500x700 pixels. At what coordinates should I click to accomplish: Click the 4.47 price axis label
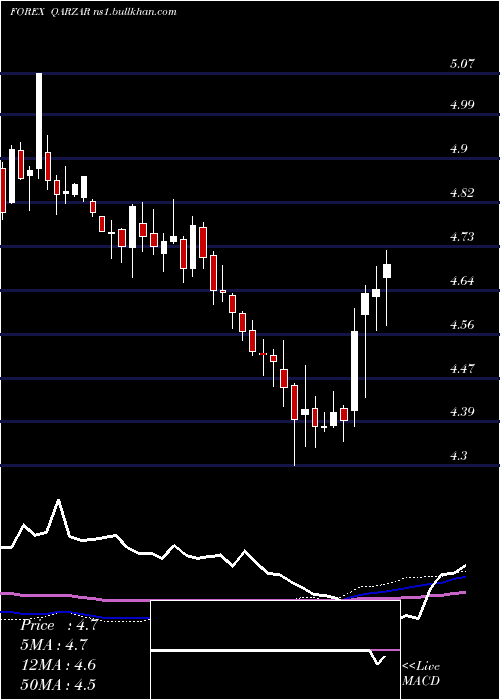tap(462, 368)
